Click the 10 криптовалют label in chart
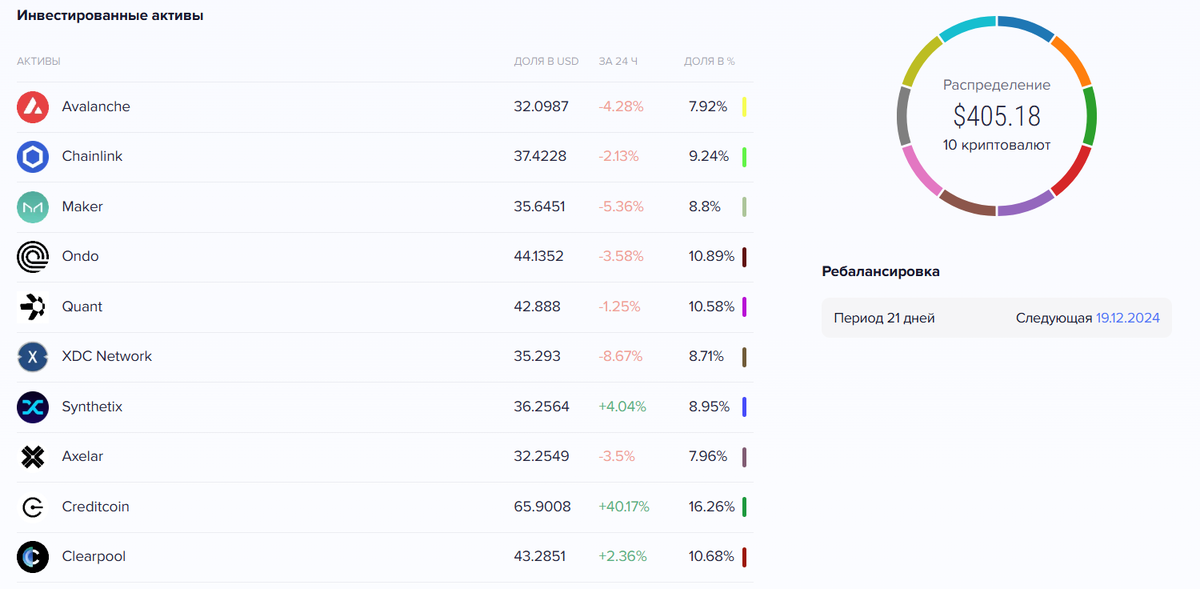This screenshot has height=589, width=1200. [x=996, y=145]
